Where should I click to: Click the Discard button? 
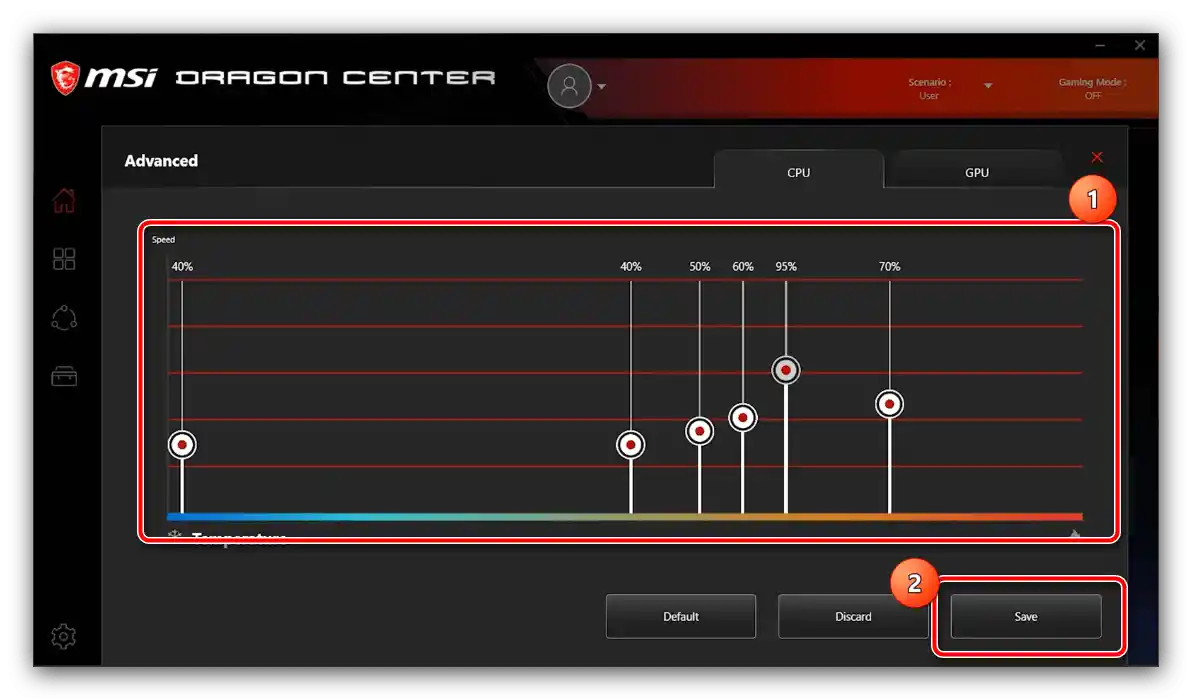853,616
